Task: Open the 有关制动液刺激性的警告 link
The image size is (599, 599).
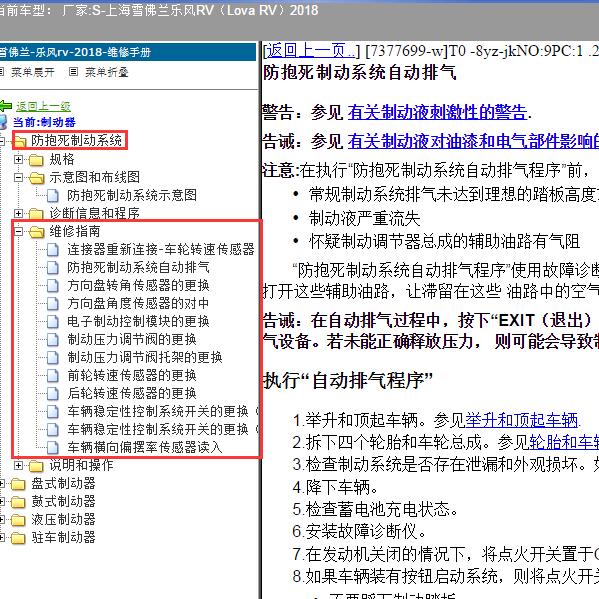Action: 437,112
